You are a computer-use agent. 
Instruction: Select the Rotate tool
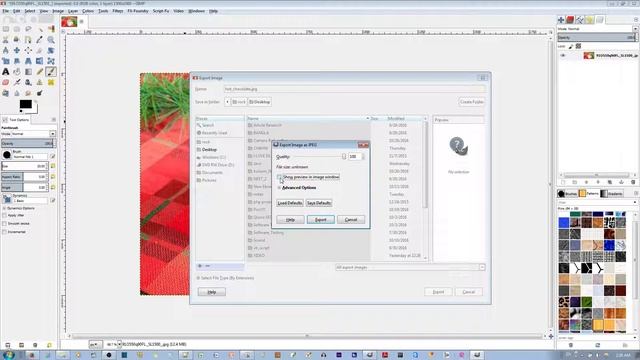point(51,50)
